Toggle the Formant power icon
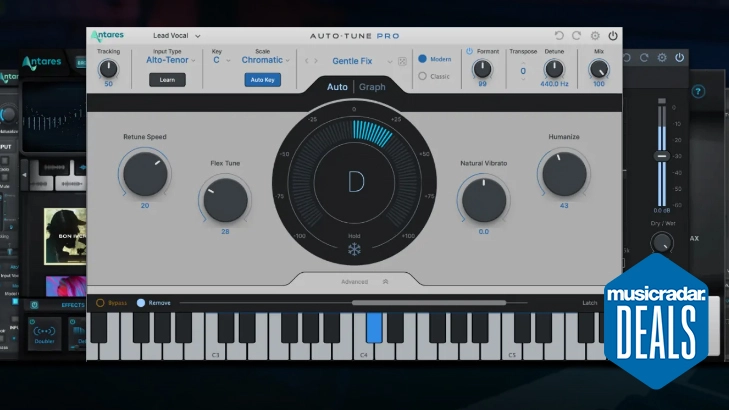The height and width of the screenshot is (410, 729). click(x=469, y=51)
